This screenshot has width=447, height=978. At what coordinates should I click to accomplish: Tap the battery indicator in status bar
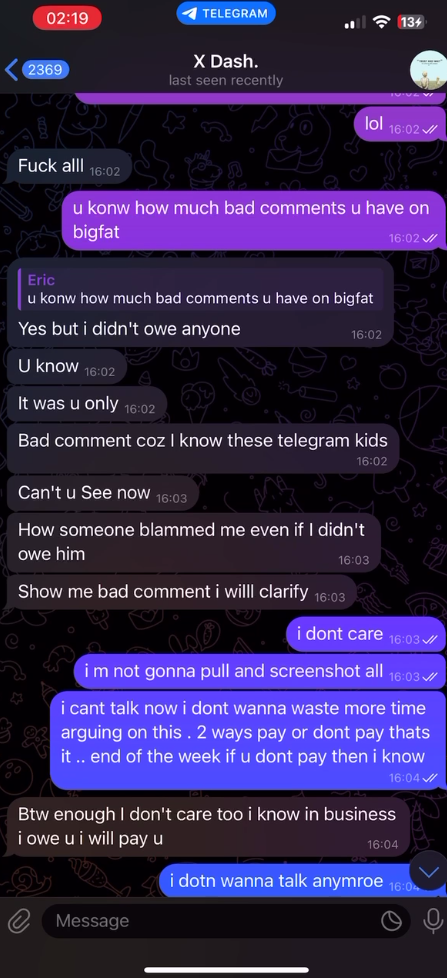[x=411, y=22]
